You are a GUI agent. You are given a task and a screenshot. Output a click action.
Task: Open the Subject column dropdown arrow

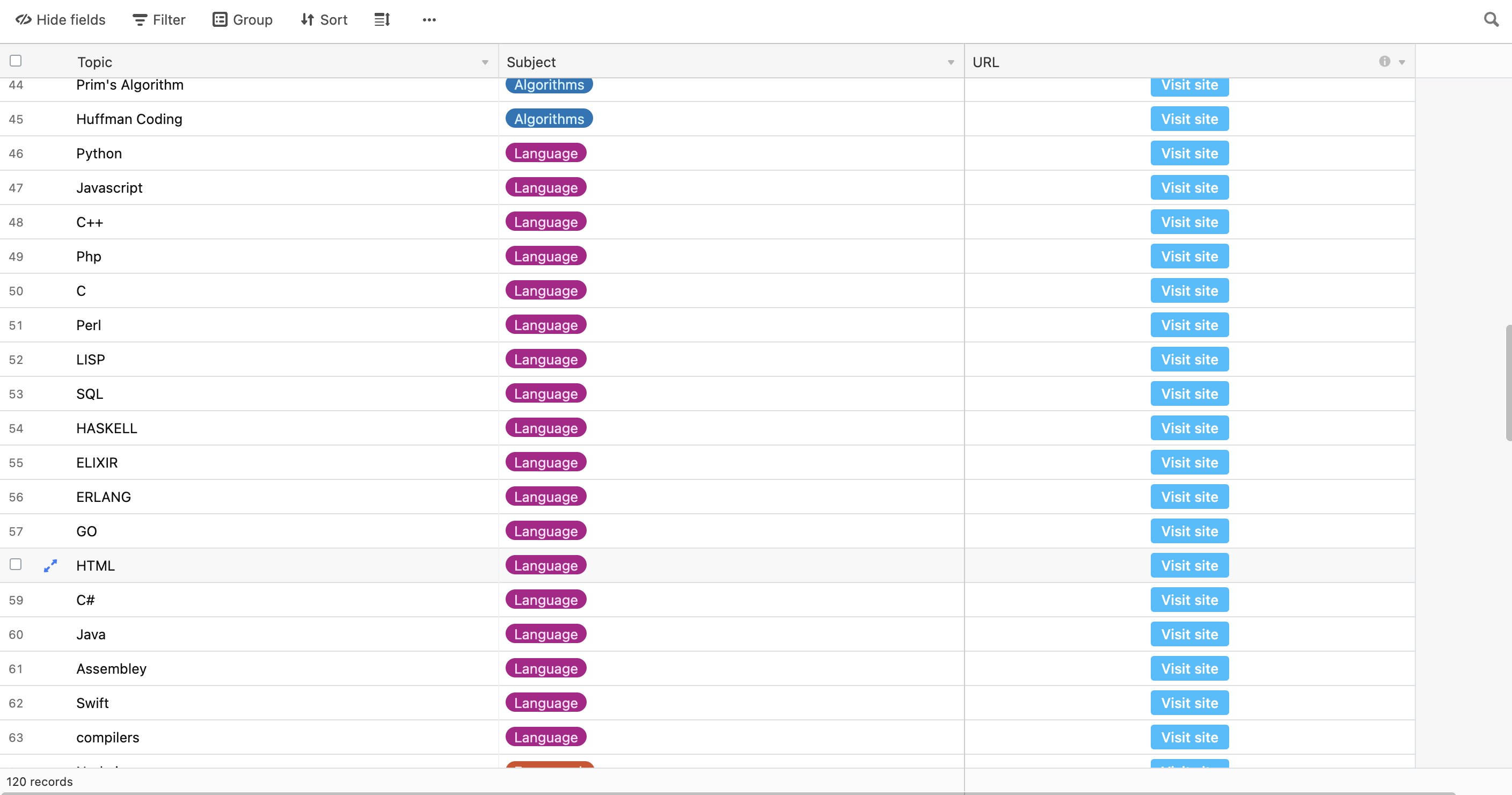pyautogui.click(x=950, y=62)
